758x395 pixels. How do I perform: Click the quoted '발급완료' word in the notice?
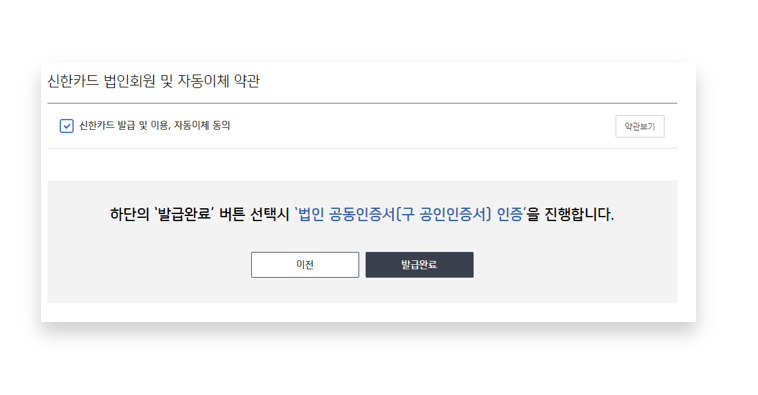click(x=184, y=214)
